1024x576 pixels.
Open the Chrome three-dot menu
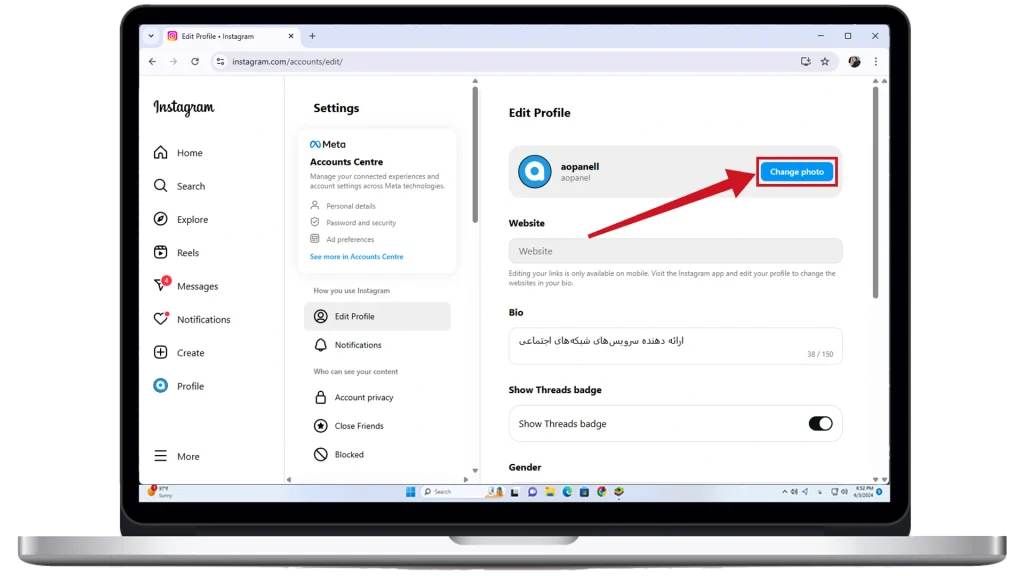point(876,61)
